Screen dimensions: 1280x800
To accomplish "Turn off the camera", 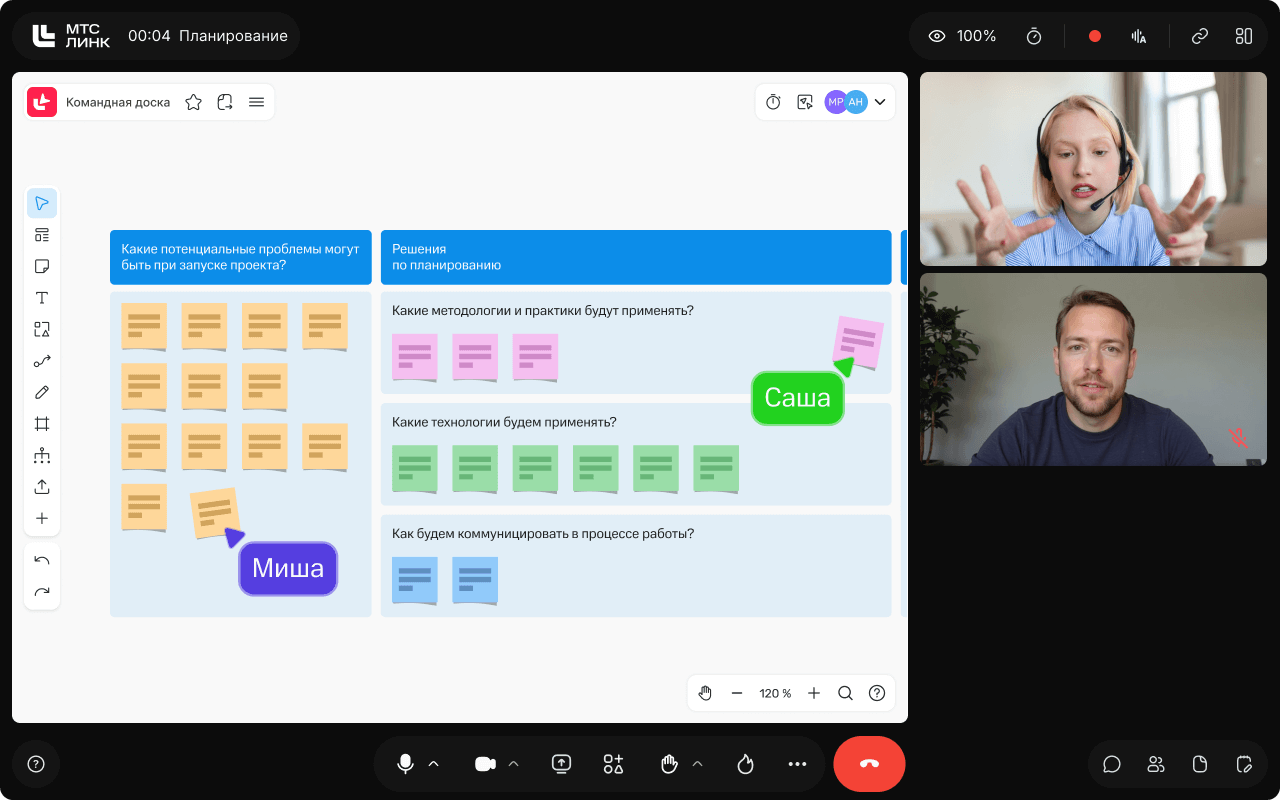I will tap(485, 764).
